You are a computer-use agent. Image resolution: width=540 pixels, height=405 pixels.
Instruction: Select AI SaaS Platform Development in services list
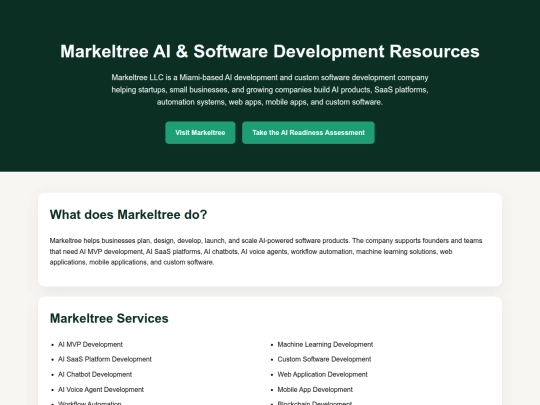(x=105, y=359)
